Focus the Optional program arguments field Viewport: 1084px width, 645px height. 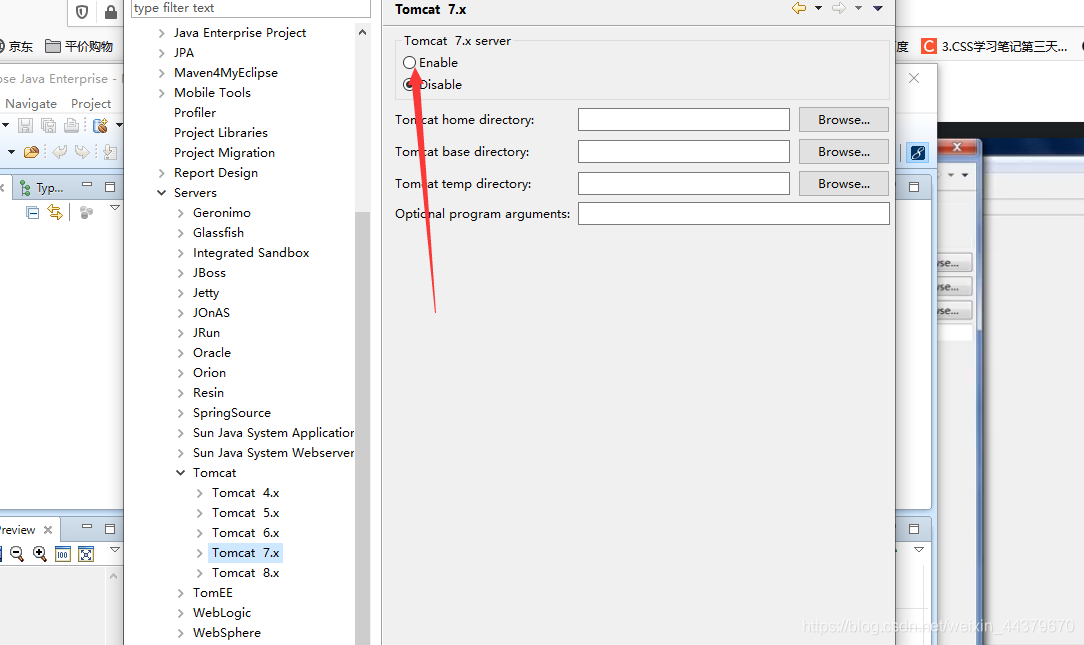(x=733, y=214)
